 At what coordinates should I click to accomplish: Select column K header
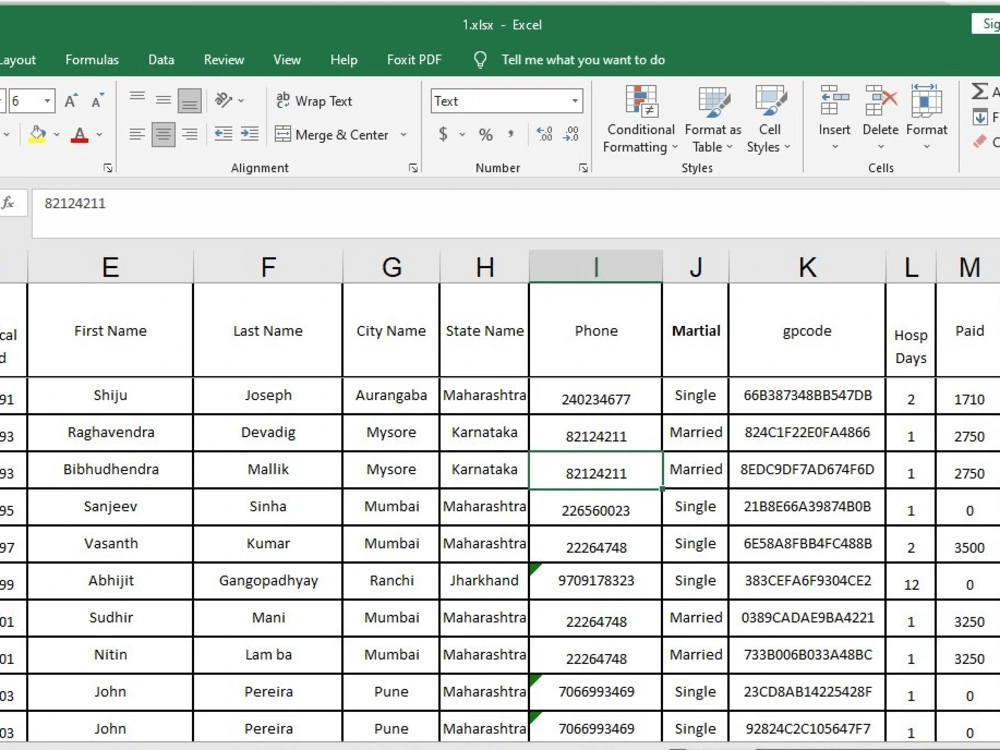(807, 267)
